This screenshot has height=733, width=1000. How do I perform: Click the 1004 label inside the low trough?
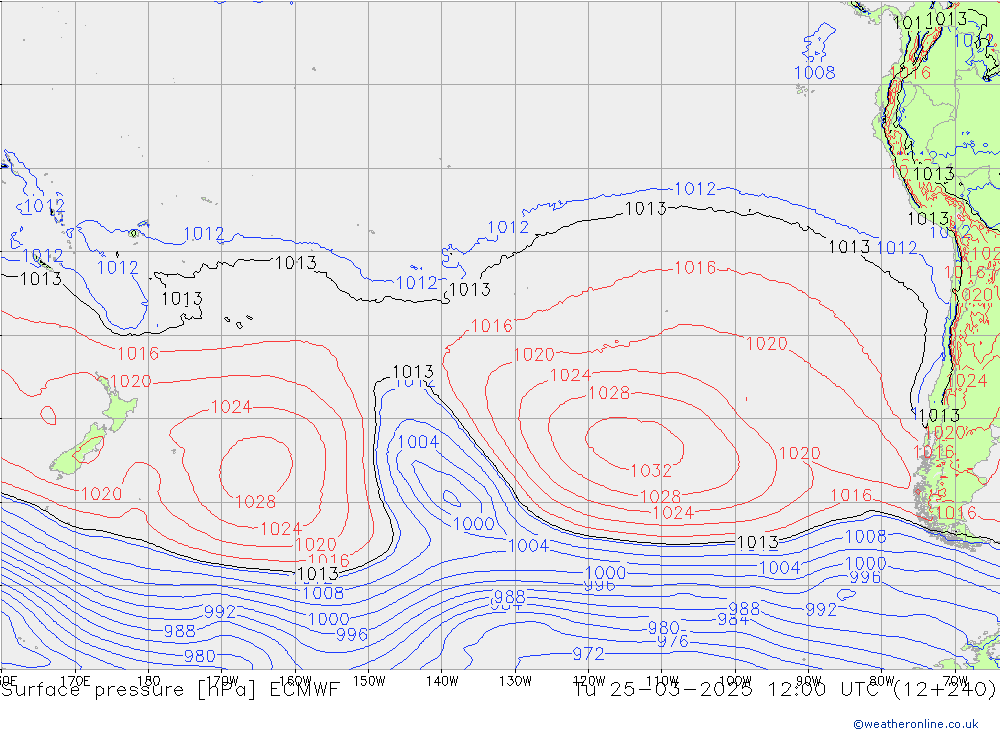pos(418,442)
